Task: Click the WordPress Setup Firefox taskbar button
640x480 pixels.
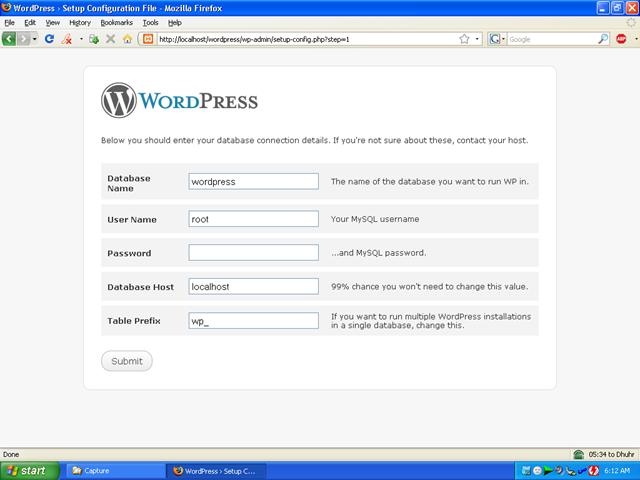Action: (x=216, y=471)
